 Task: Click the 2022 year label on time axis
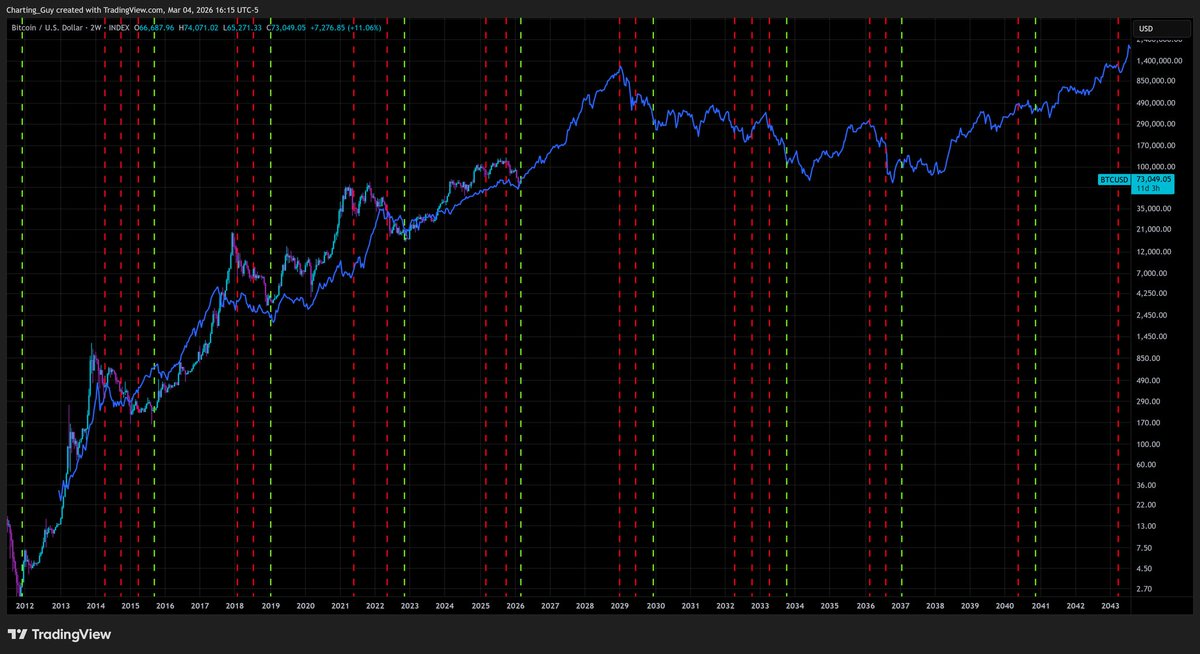coord(375,606)
